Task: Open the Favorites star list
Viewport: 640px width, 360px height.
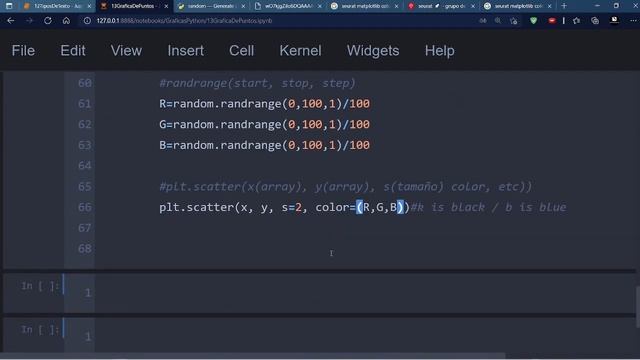Action: tap(576, 20)
